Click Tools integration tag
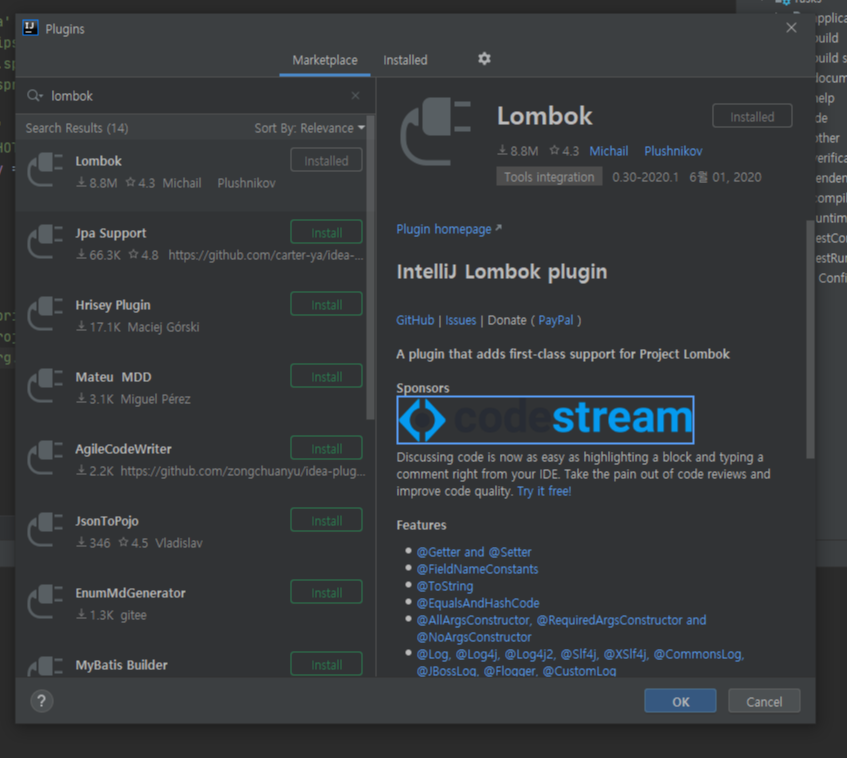The width and height of the screenshot is (847, 758). tap(549, 177)
